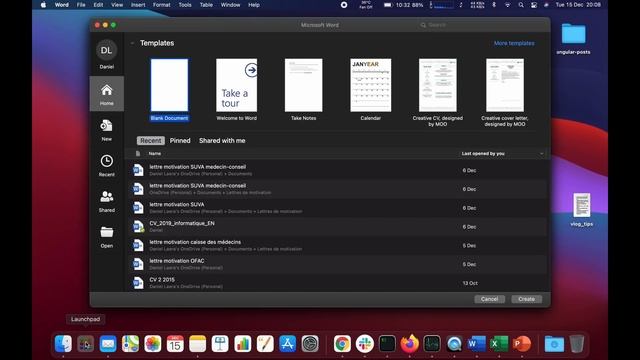
Task: Open Notes from the dock
Action: [198, 344]
